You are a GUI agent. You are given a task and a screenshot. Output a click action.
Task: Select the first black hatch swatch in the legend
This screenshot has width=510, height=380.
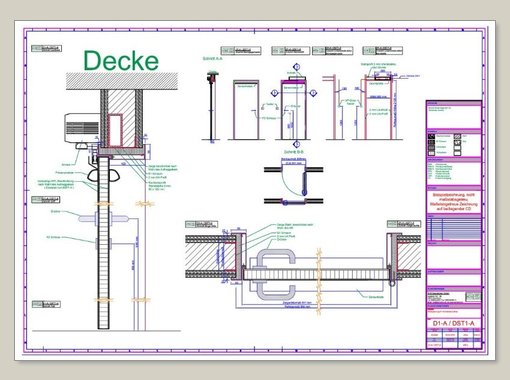[x=431, y=136]
